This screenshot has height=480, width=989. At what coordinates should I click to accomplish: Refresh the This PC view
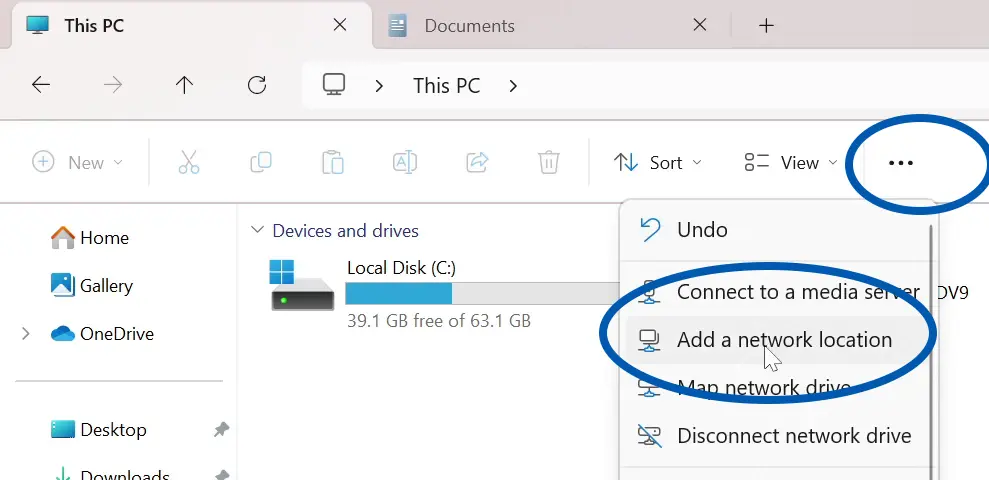point(257,85)
